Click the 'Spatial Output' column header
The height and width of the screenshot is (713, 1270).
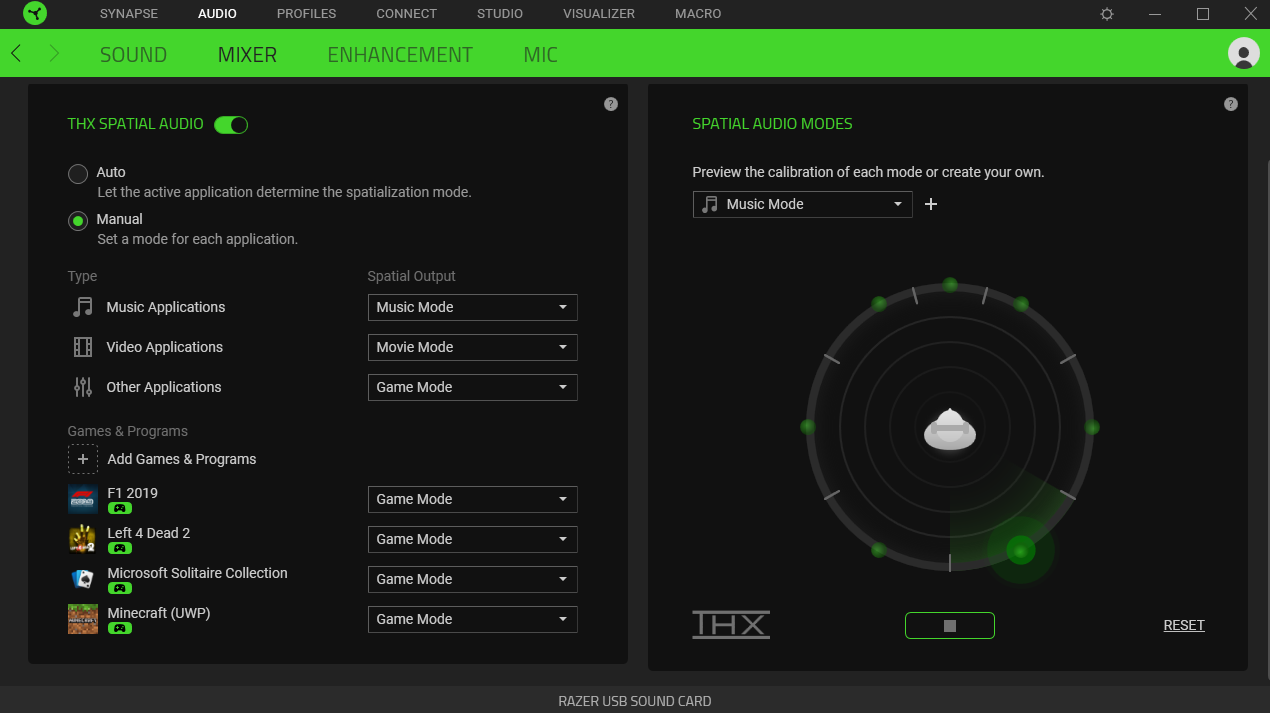click(411, 276)
